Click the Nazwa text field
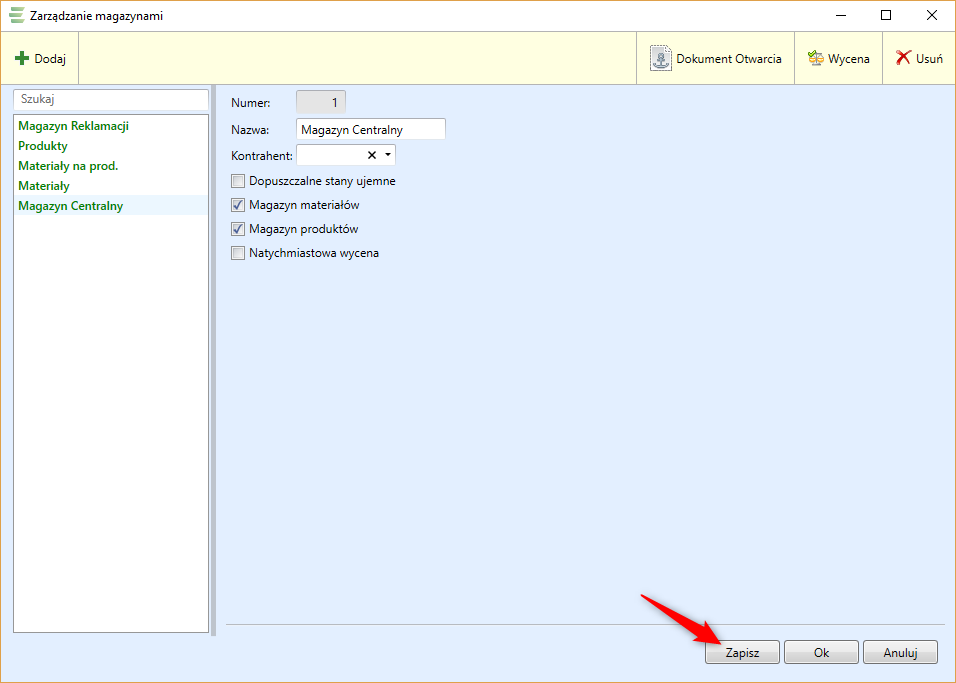The width and height of the screenshot is (956, 683). pos(371,130)
